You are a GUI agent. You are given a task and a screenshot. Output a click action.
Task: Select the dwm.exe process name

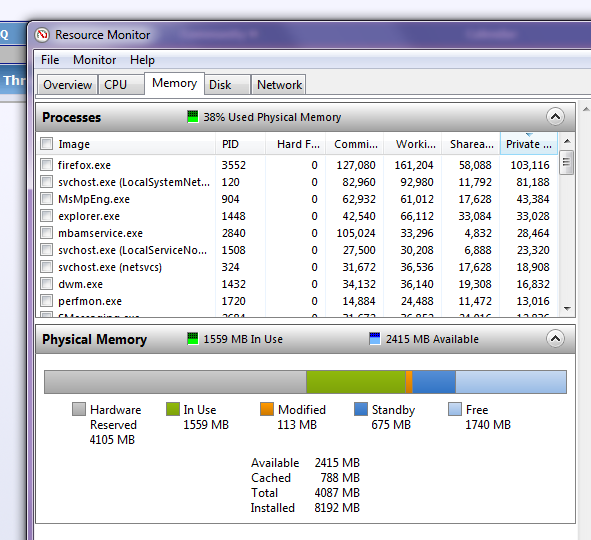coord(80,284)
